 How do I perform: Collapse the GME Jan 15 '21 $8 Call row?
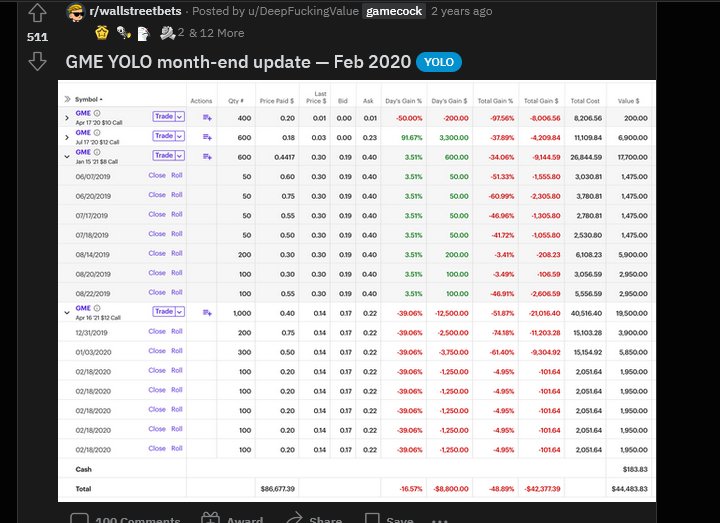point(67,157)
